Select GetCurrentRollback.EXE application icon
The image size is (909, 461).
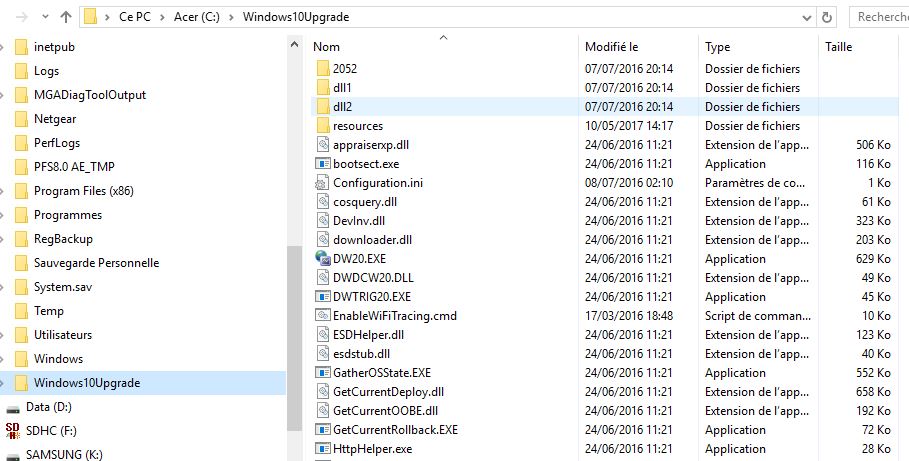322,430
